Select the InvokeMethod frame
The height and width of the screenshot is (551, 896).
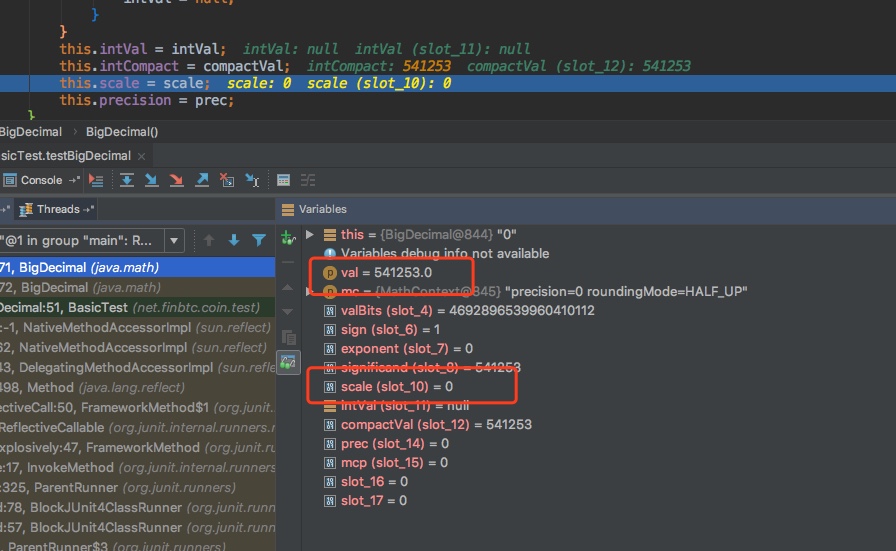(x=137, y=468)
